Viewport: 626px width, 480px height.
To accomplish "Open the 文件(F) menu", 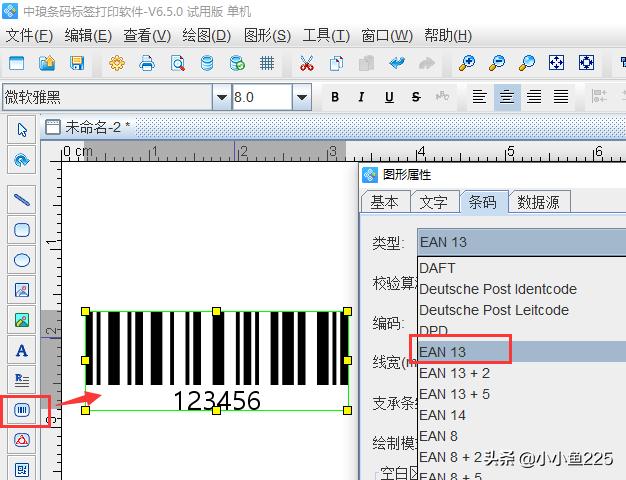I will tap(30, 36).
